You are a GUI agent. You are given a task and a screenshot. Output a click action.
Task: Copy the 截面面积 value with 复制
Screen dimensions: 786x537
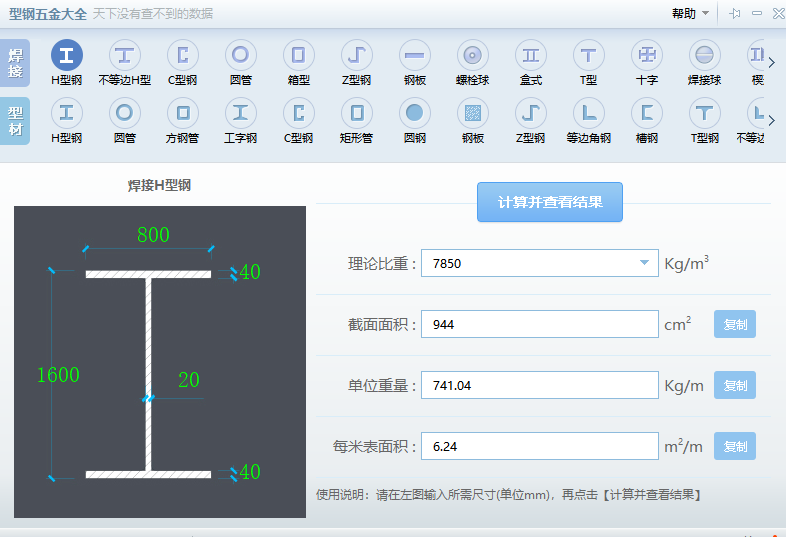tap(735, 324)
